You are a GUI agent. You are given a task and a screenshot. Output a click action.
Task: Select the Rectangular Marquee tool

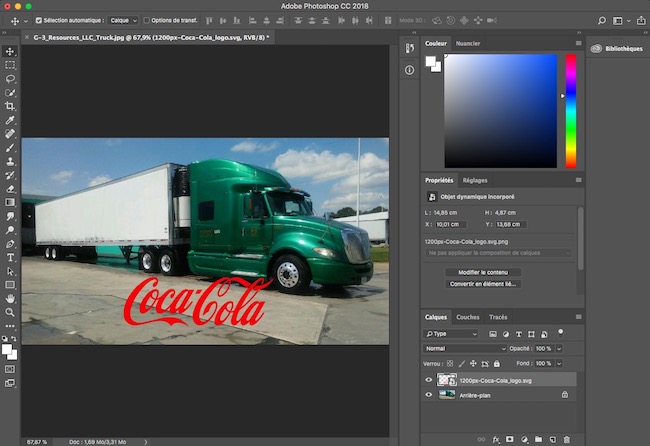[x=10, y=65]
